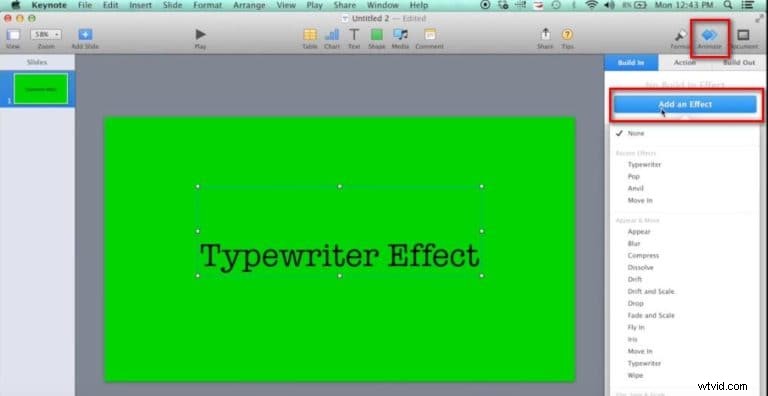Viewport: 768px width, 396px height.
Task: Choose Move In under Recent Effects
Action: click(640, 200)
